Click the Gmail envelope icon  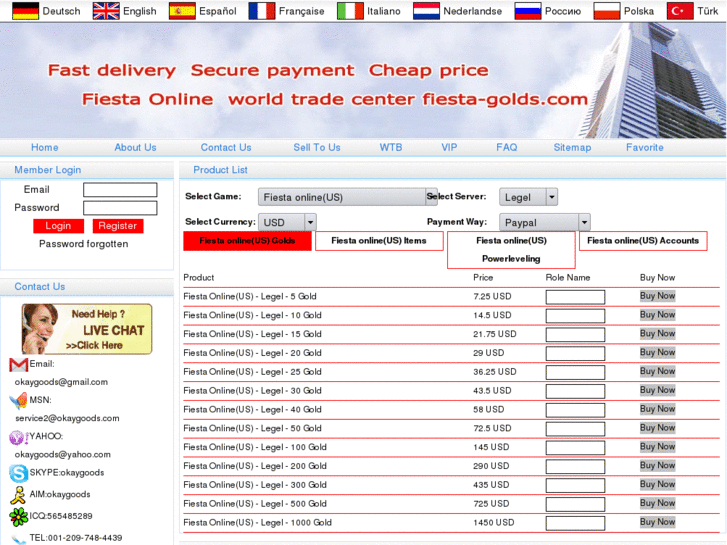click(19, 365)
